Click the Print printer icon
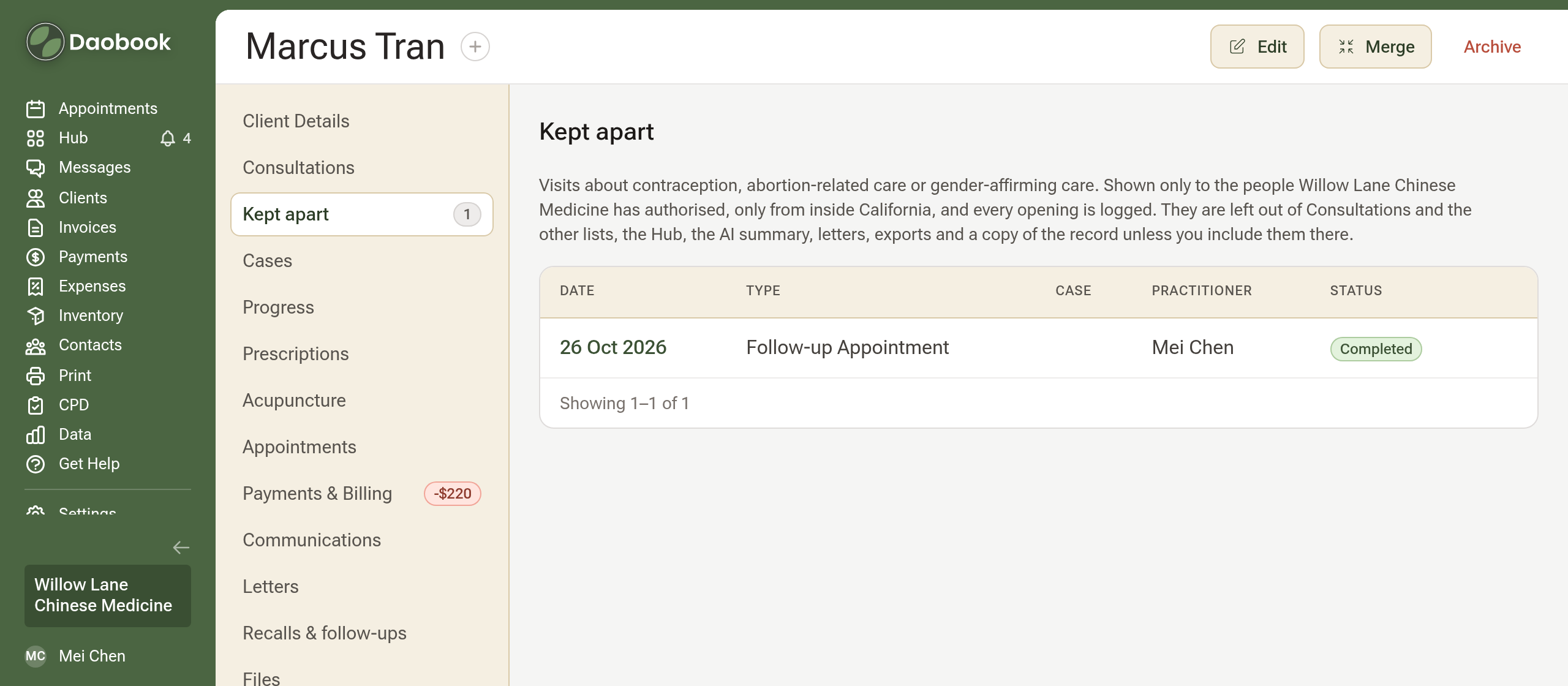1568x686 pixels. pos(36,376)
